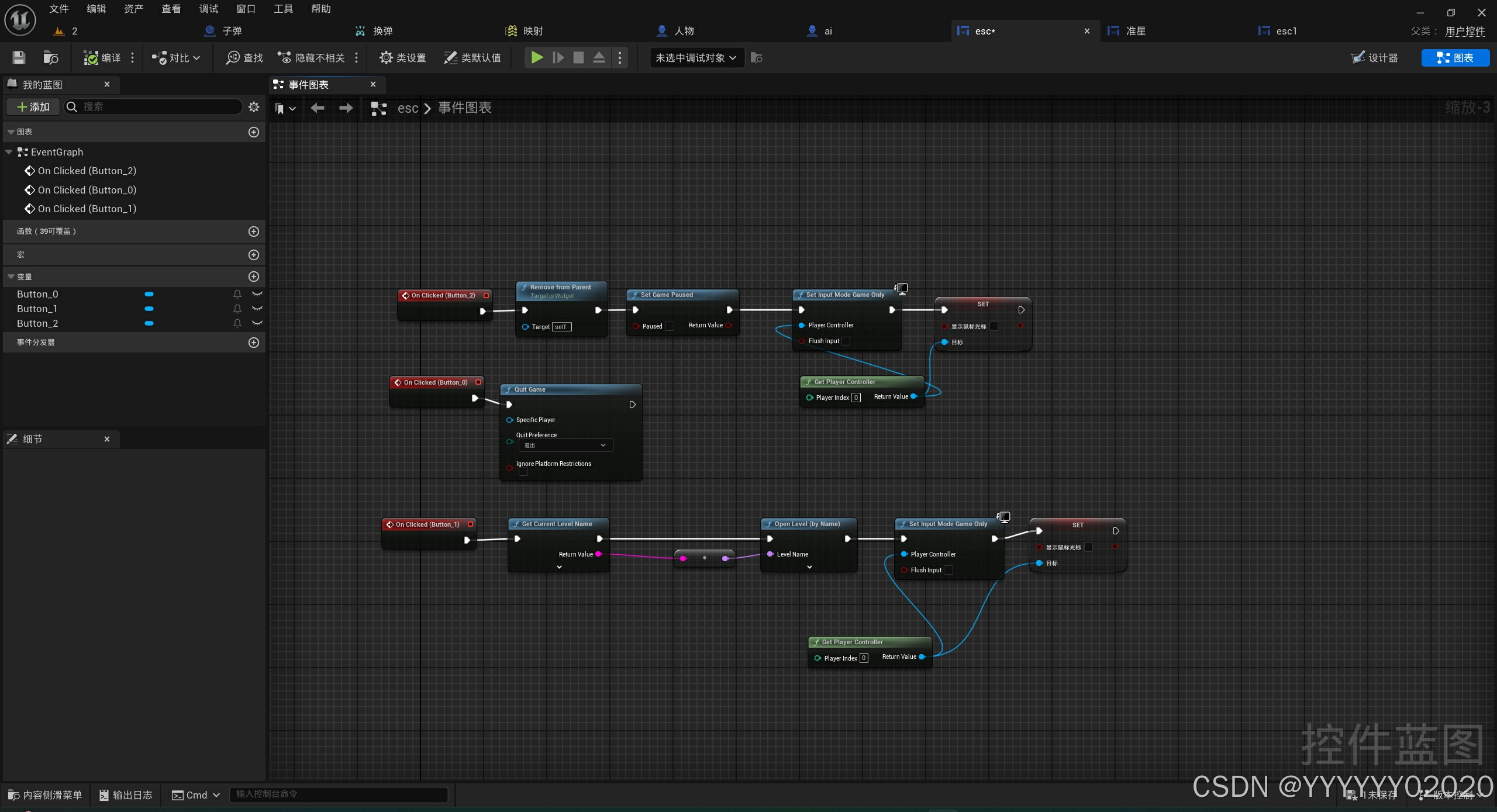Collapse the EventGraph tree item
1497x812 pixels.
[9, 152]
